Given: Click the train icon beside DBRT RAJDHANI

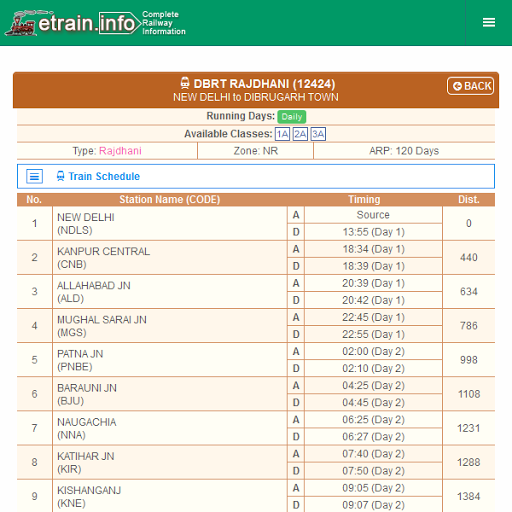Looking at the screenshot, I should coord(185,83).
